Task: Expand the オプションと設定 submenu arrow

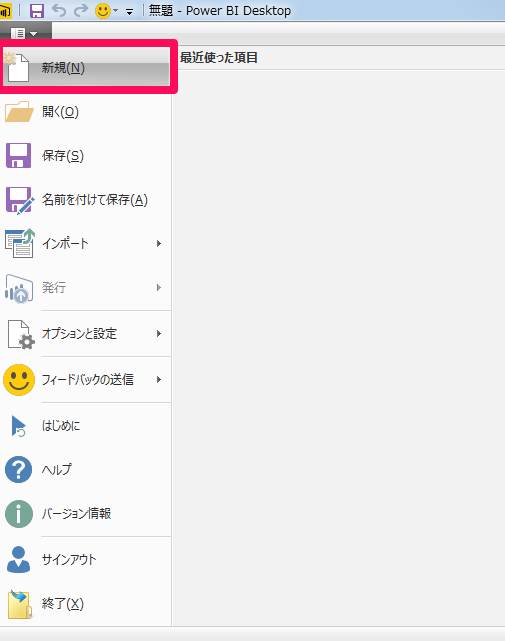Action: click(x=159, y=334)
